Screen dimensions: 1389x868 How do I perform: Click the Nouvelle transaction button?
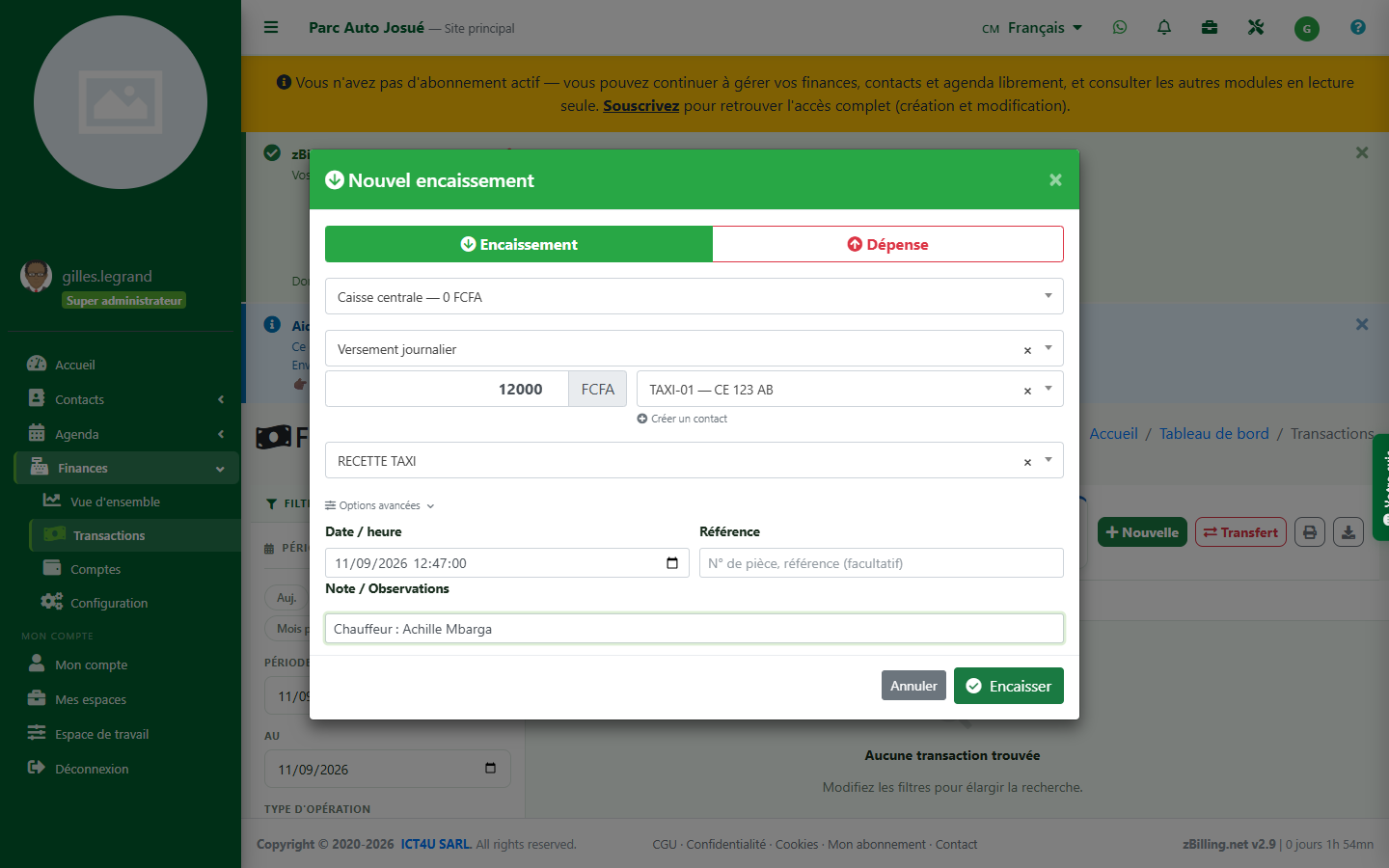tap(1142, 532)
